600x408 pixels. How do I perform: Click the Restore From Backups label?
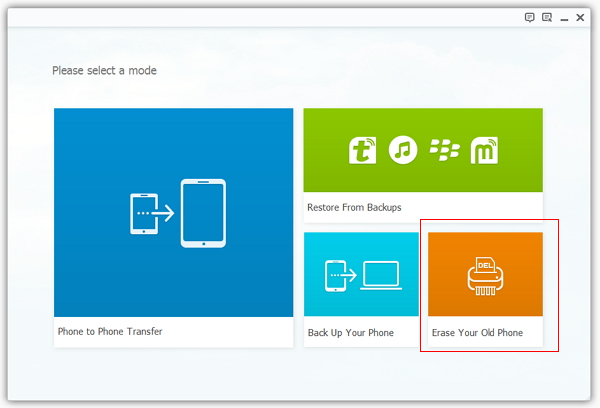point(354,207)
